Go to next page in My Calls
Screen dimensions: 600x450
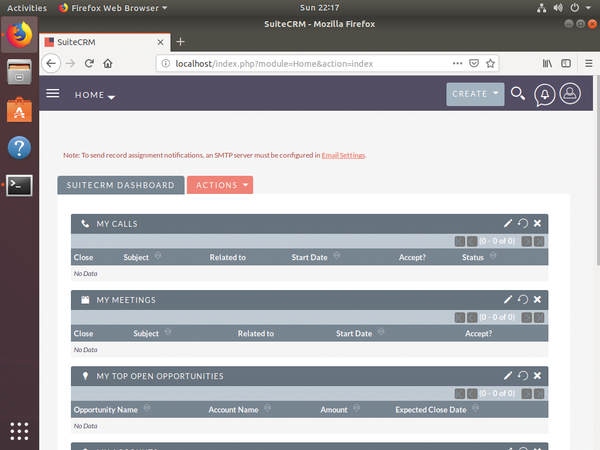click(x=527, y=241)
